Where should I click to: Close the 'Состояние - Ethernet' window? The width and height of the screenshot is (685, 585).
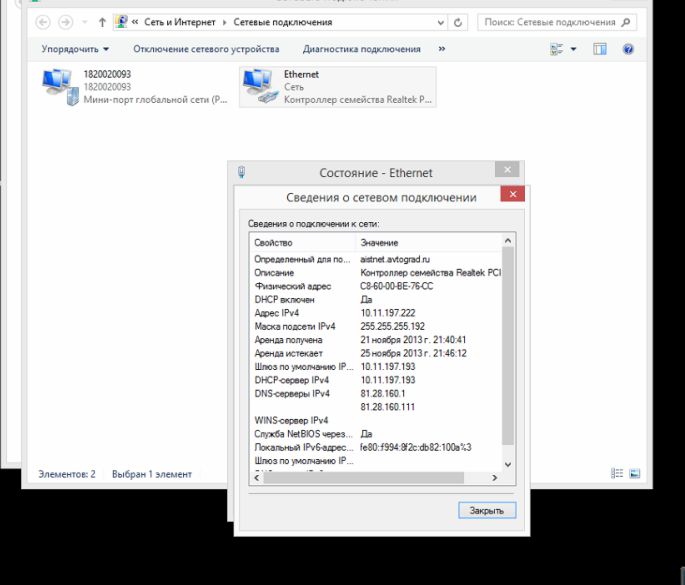507,170
